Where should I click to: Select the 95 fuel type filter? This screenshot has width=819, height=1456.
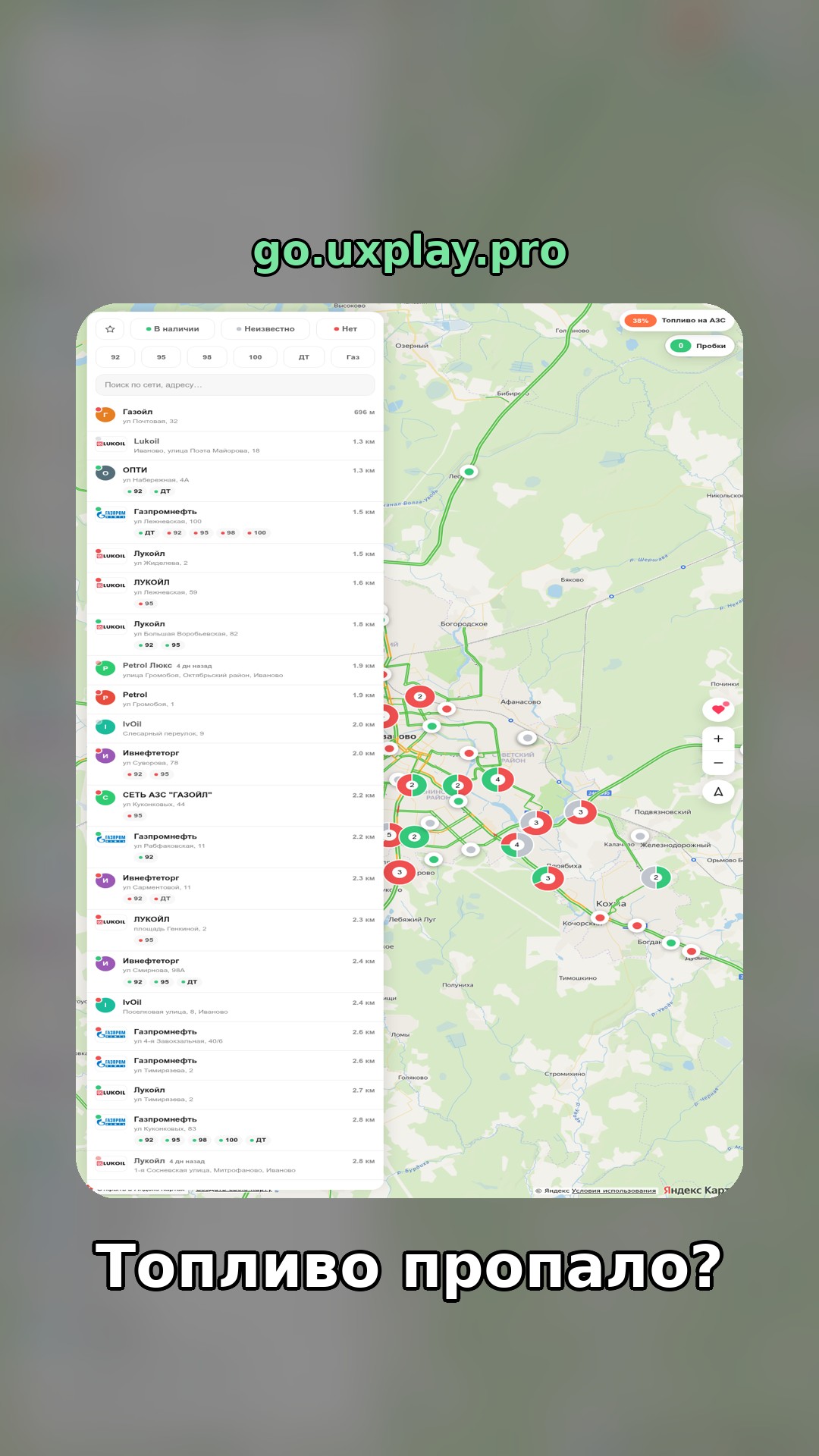161,357
